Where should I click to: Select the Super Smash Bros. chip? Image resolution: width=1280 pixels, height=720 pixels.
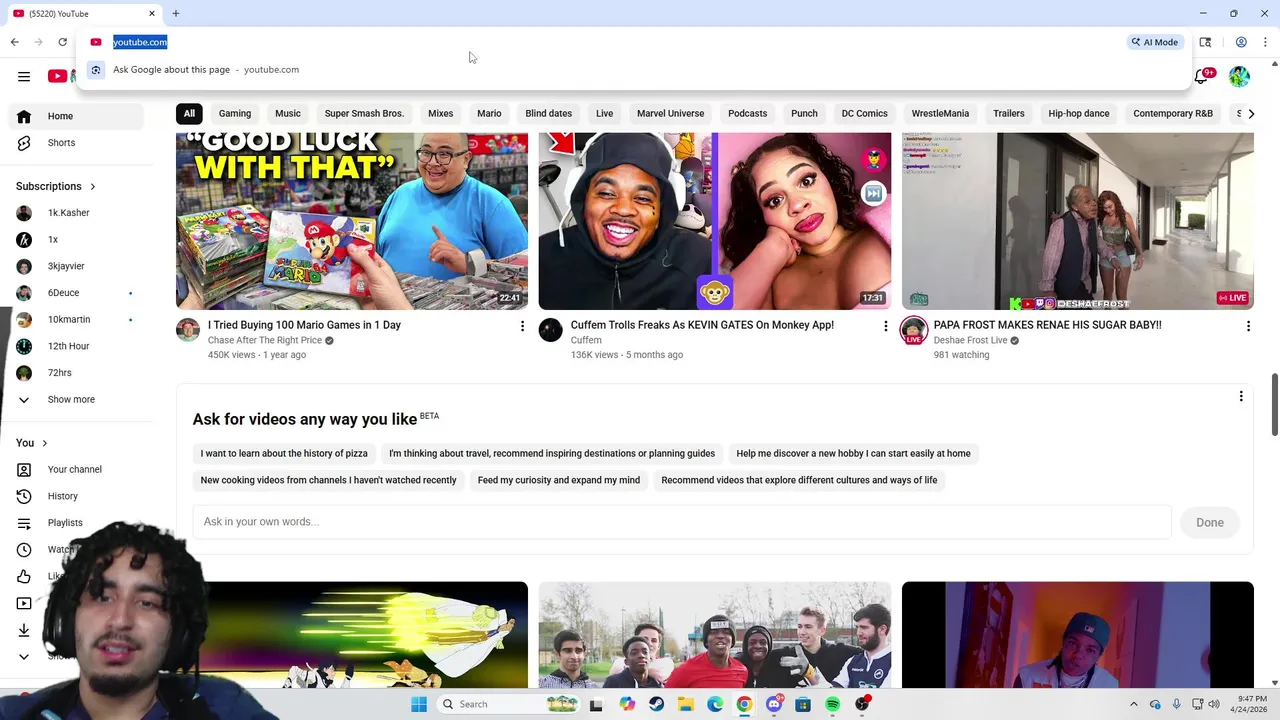[364, 114]
